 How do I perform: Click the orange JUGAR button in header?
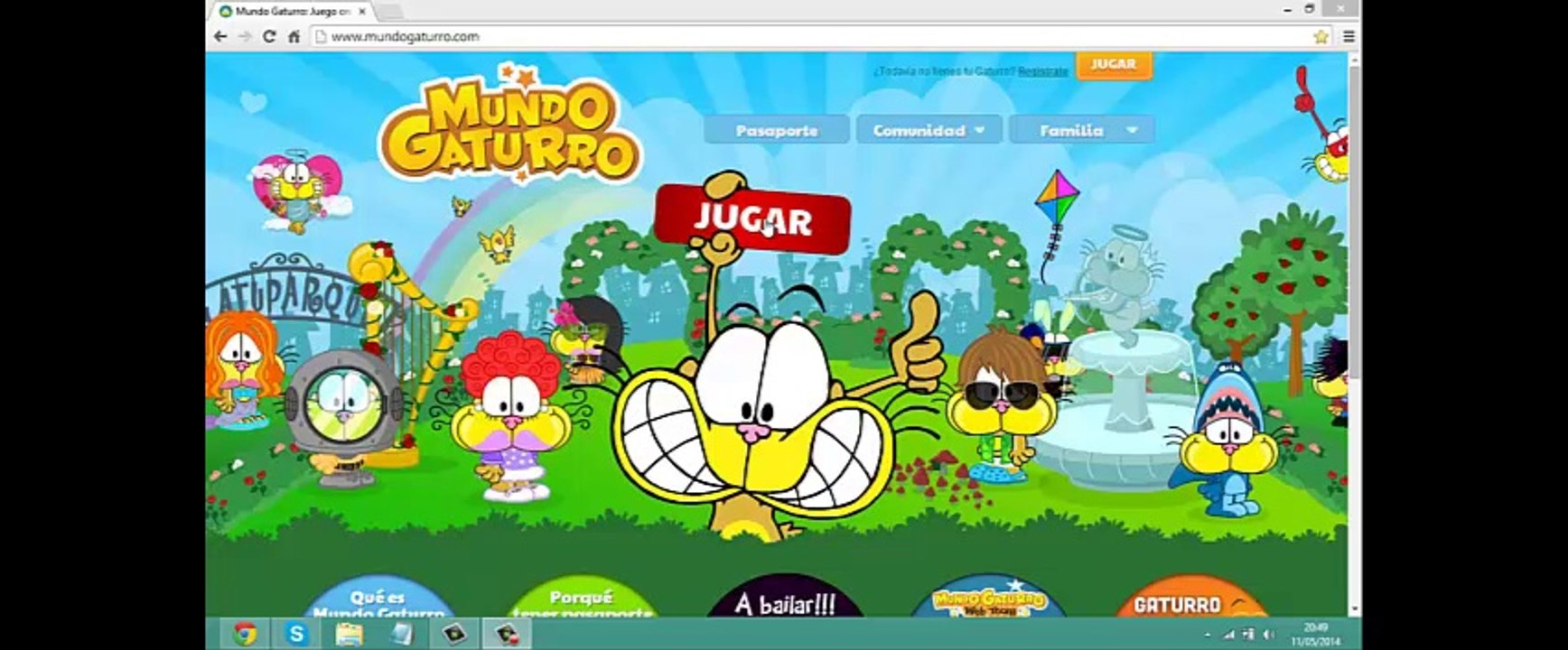coord(1113,65)
